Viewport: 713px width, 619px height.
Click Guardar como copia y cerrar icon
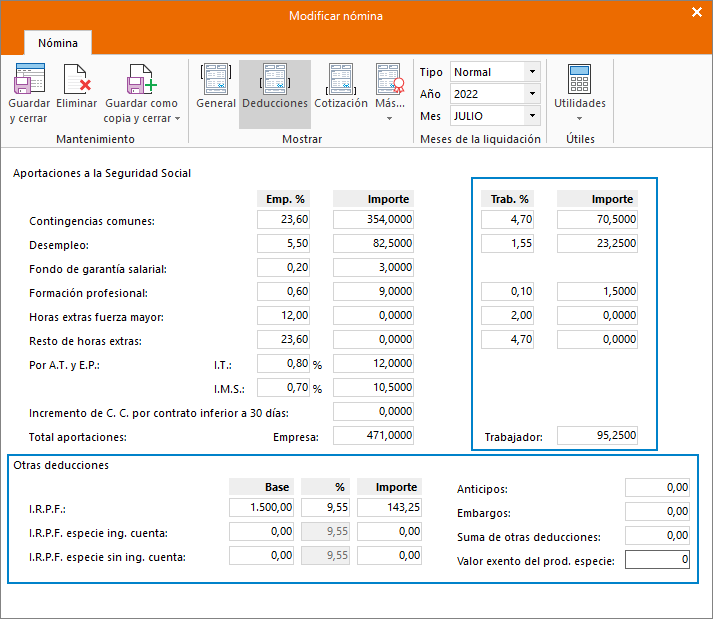click(141, 80)
